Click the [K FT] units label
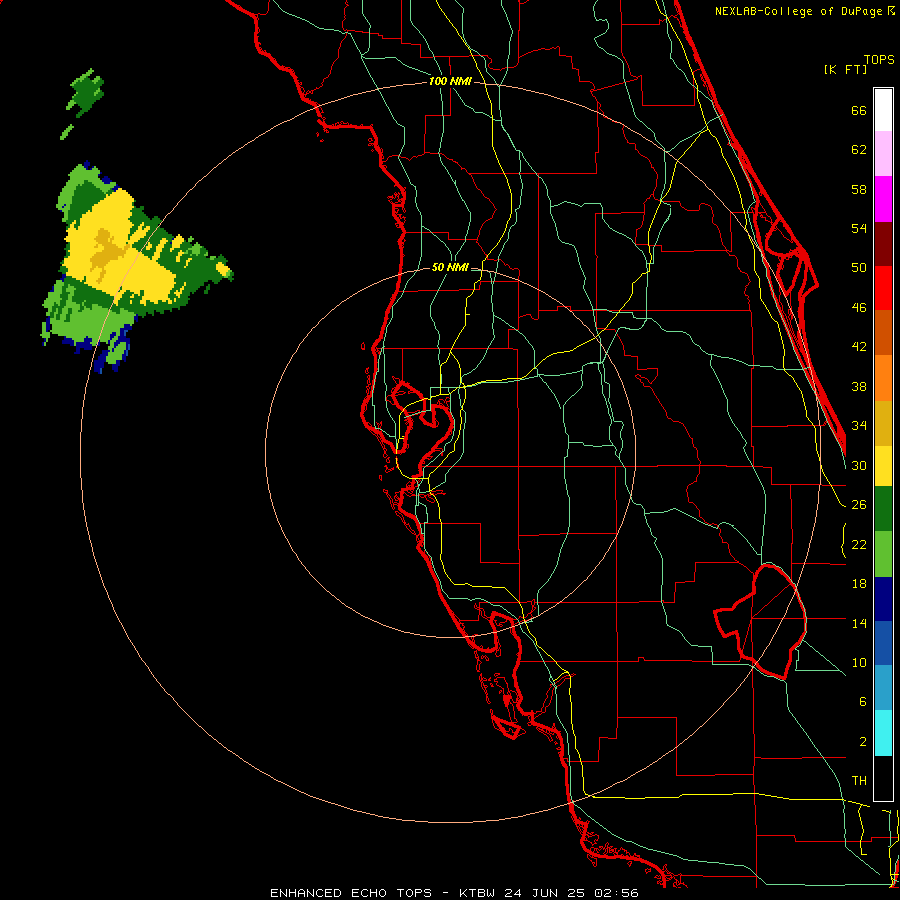 tap(845, 69)
